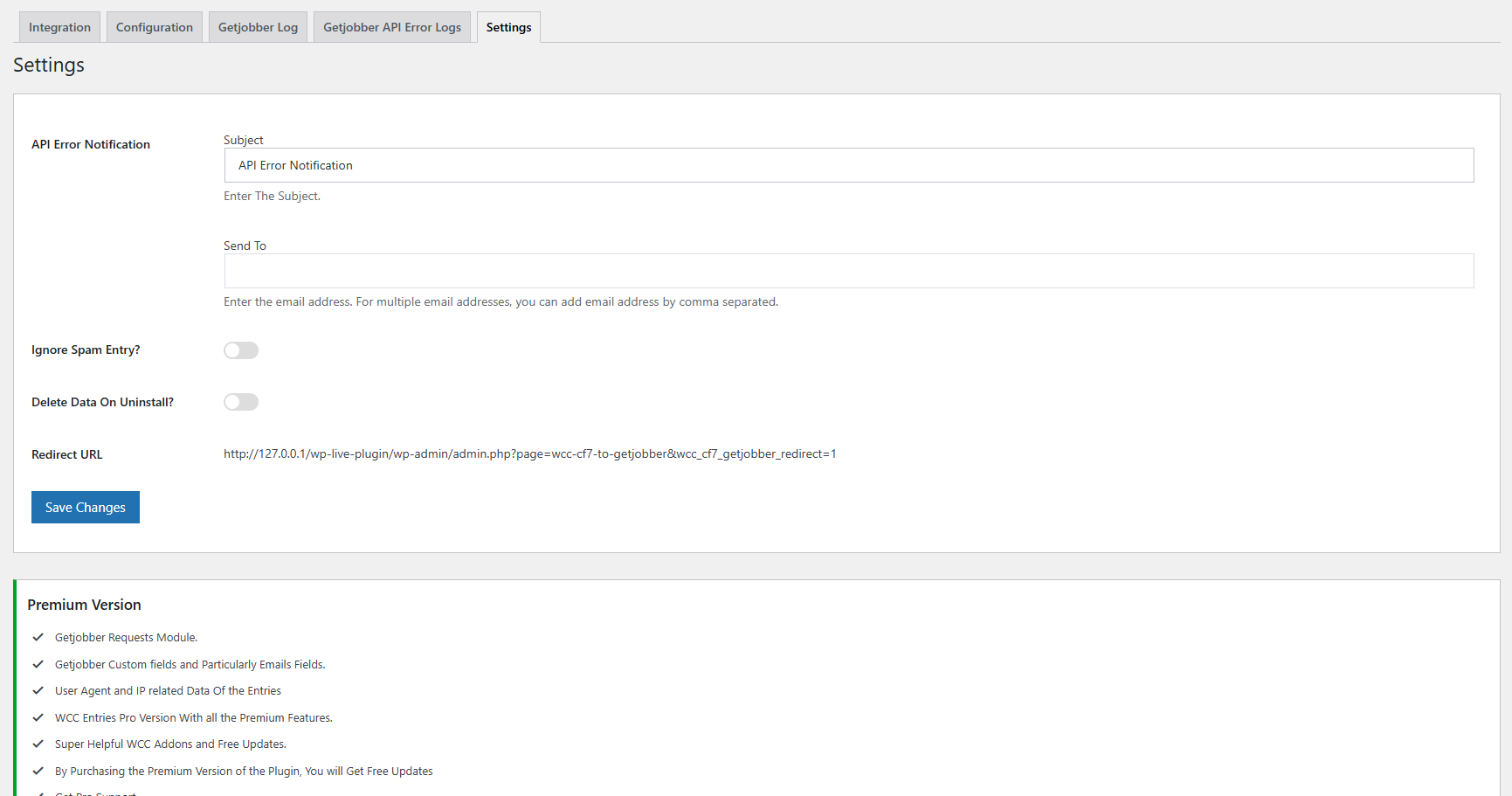Click the 'Enter The Subject.' hint text
1512x796 pixels.
pyautogui.click(x=272, y=197)
